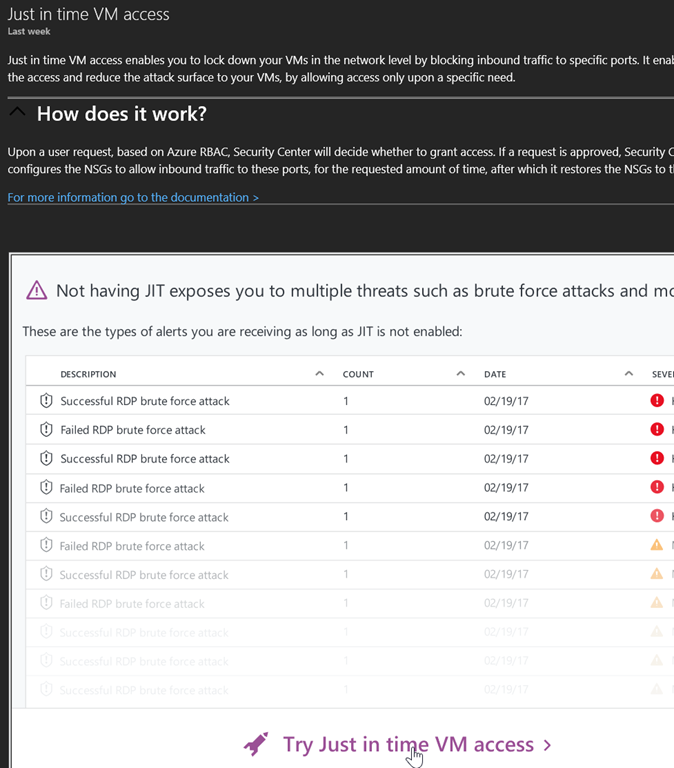Image resolution: width=674 pixels, height=768 pixels.
Task: Sort by the Date column header
Action: [495, 374]
